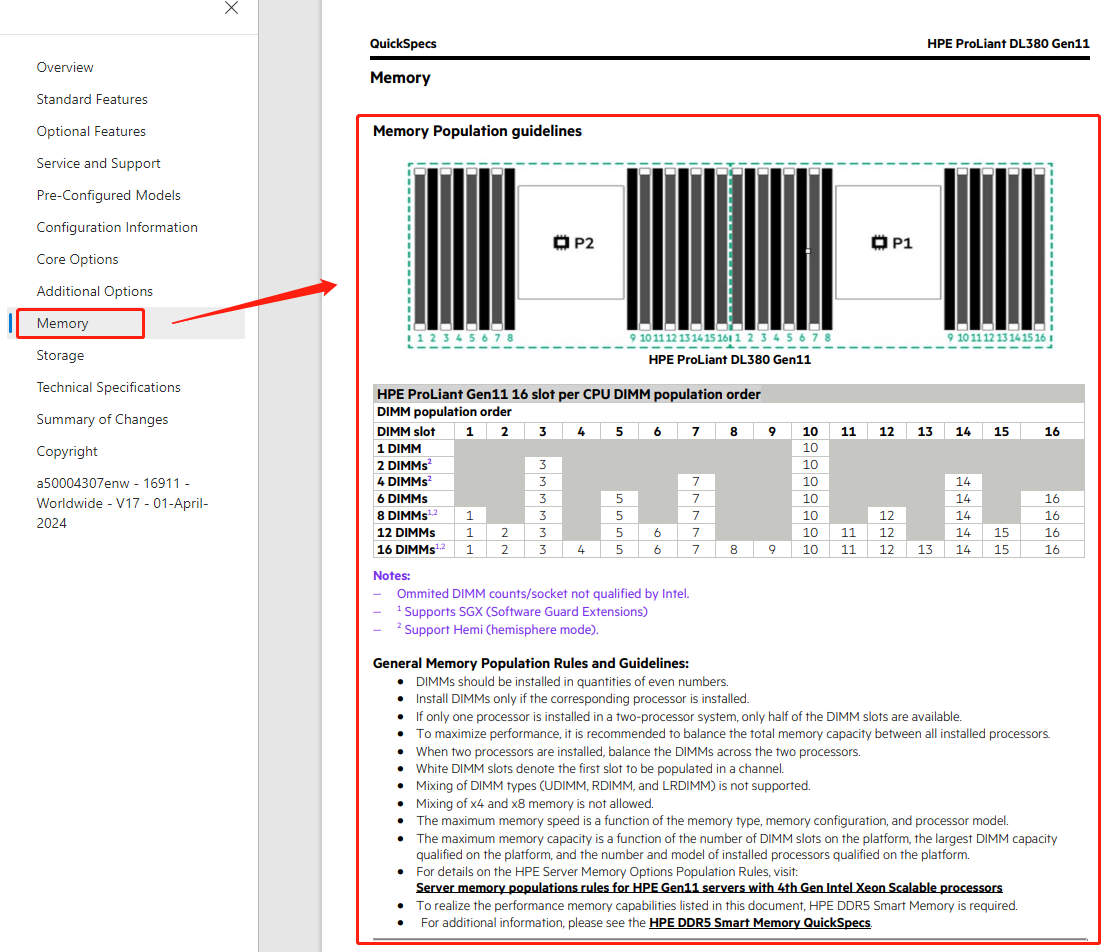Click General Memory Population Rules heading
Image resolution: width=1110 pixels, height=952 pixels.
[531, 663]
